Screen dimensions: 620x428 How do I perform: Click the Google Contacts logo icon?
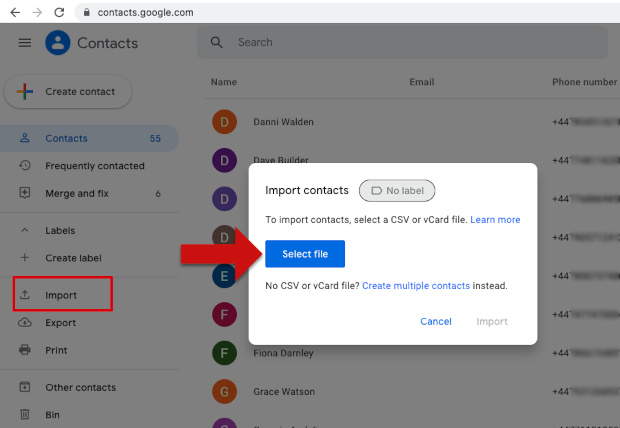coord(58,44)
